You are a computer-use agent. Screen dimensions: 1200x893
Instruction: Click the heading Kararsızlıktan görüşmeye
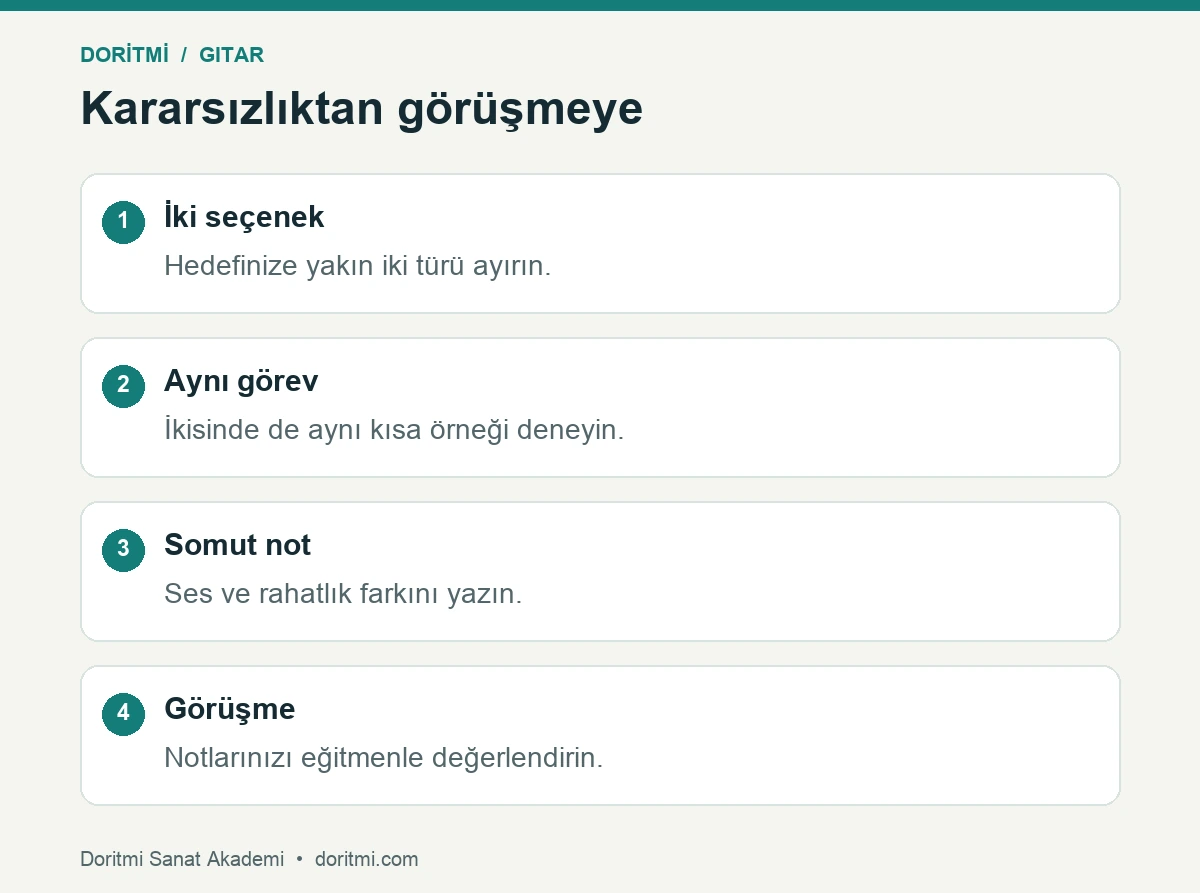pos(361,108)
